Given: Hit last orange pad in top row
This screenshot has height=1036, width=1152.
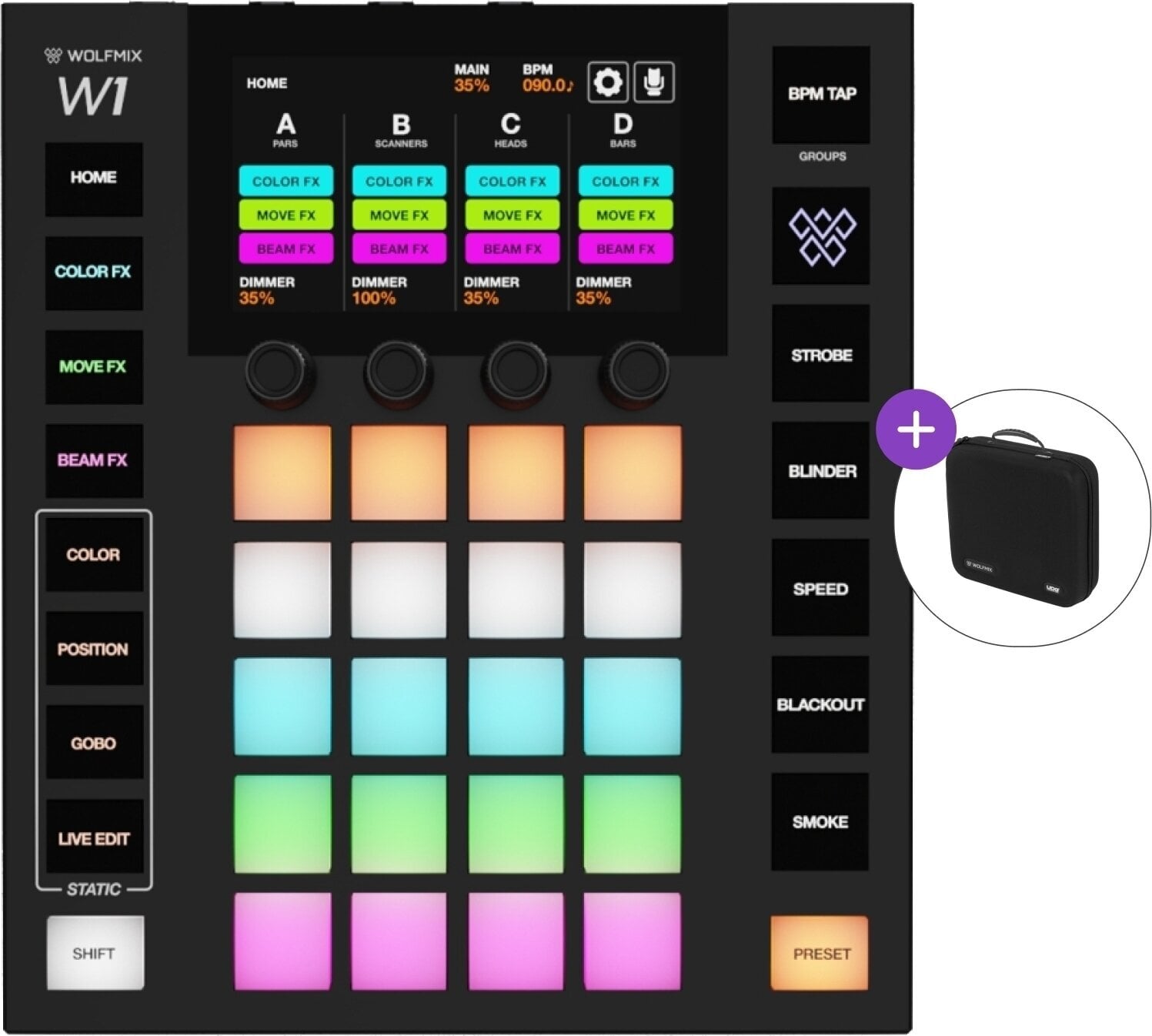Looking at the screenshot, I should coord(633,473).
